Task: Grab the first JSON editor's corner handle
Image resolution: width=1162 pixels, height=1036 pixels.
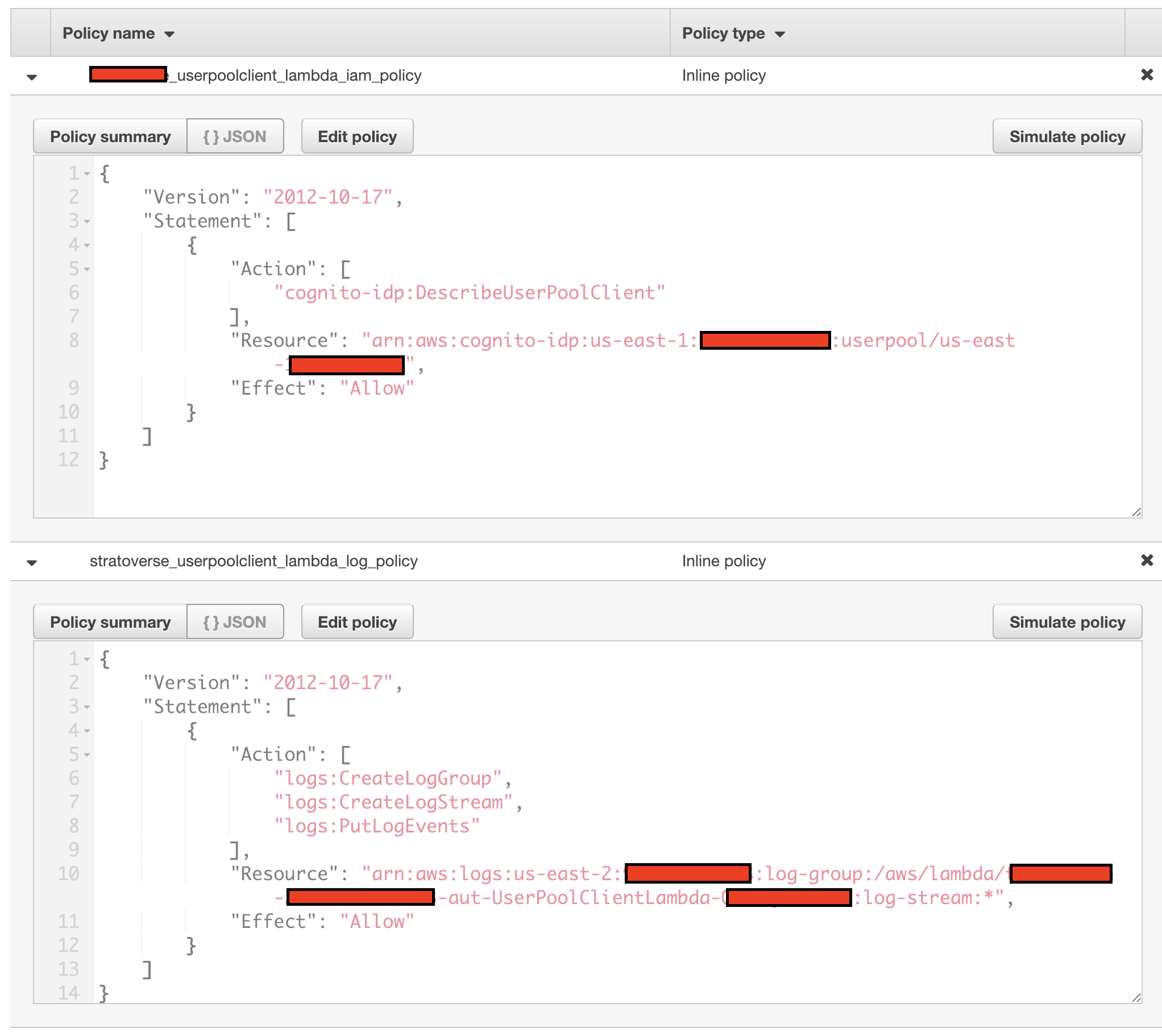Action: 1136,512
